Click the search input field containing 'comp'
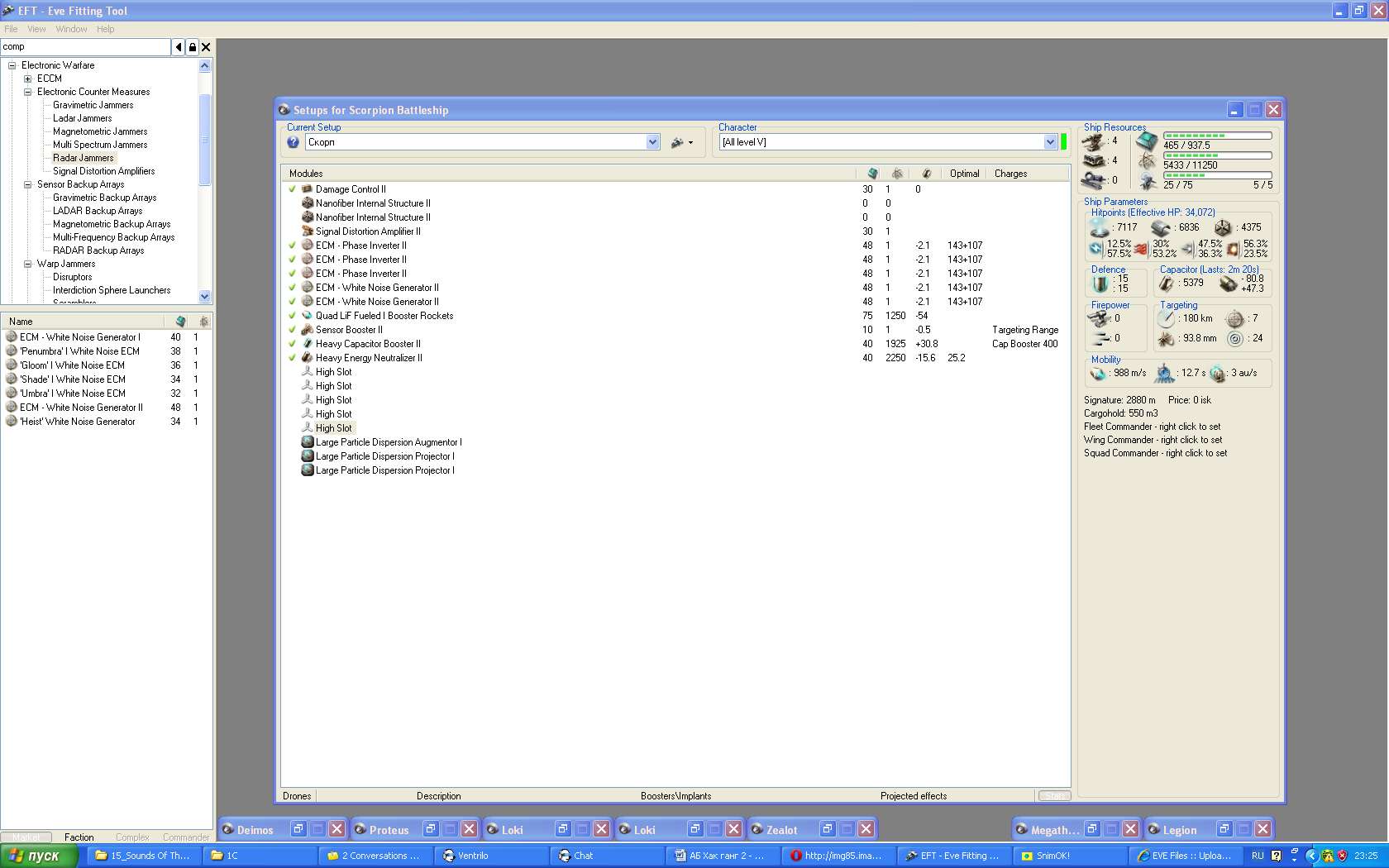This screenshot has height=868, width=1389. coord(85,47)
